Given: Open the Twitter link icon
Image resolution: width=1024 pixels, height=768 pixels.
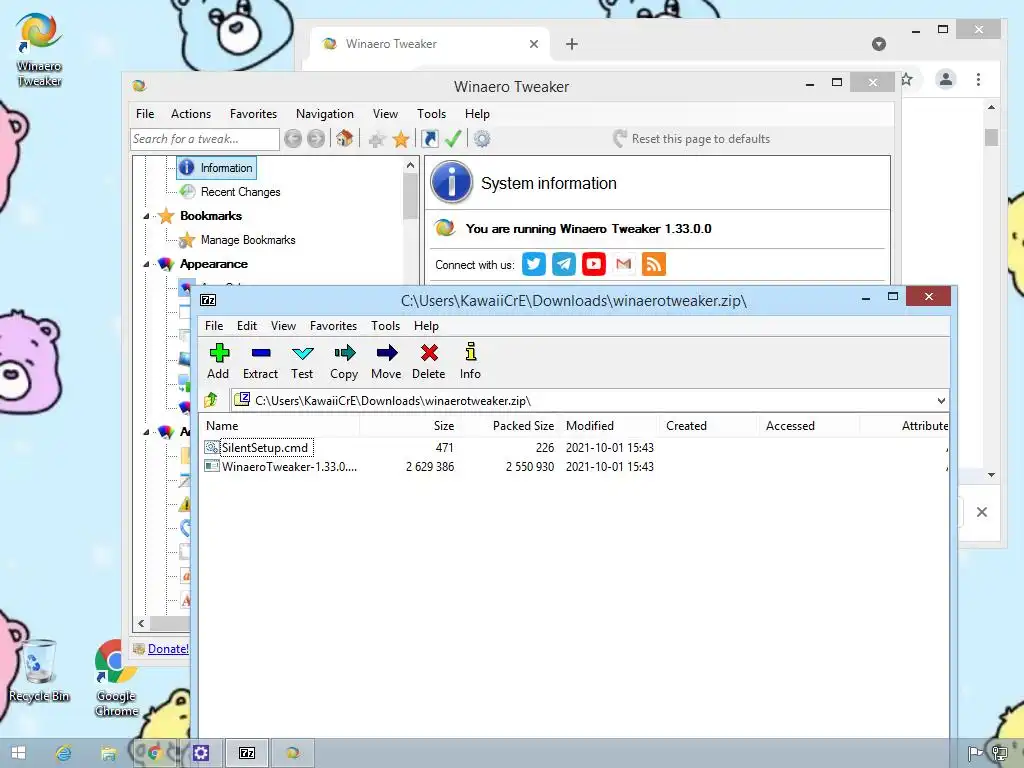Looking at the screenshot, I should click(534, 264).
